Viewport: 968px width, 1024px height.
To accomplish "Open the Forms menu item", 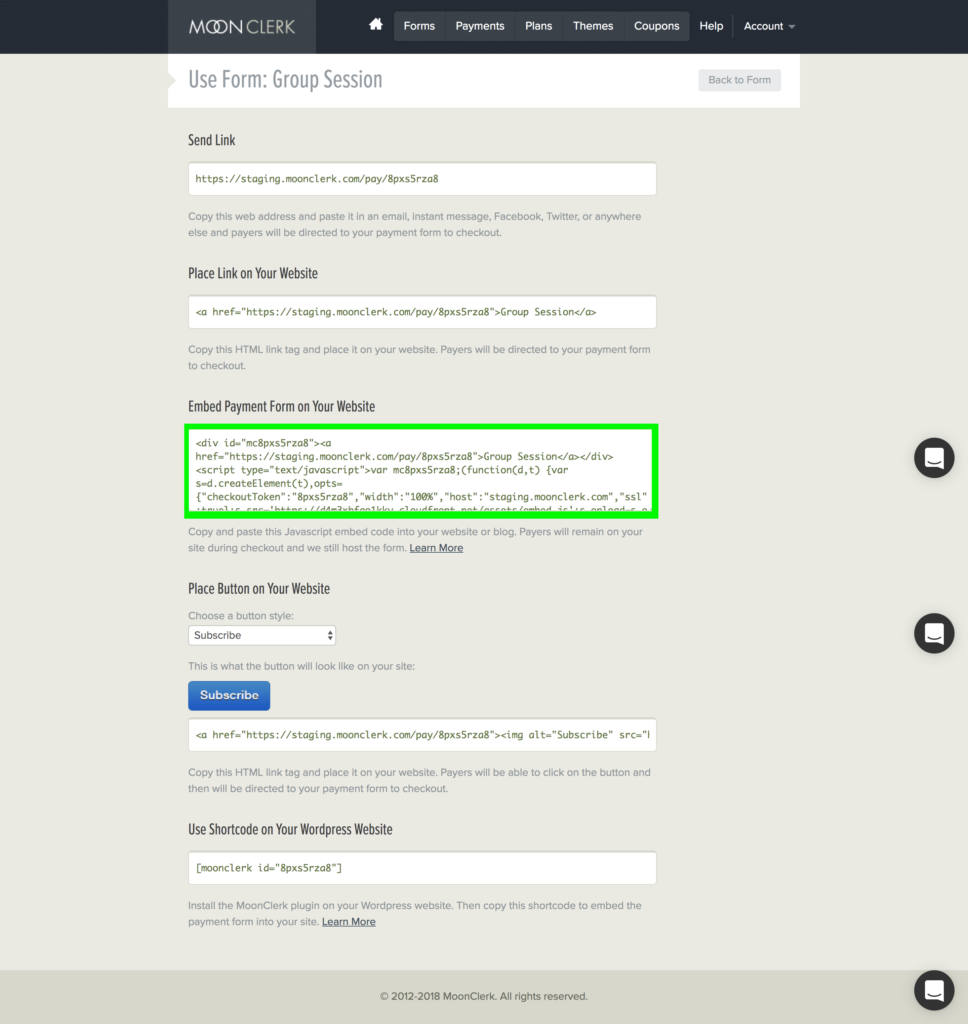I will (419, 26).
